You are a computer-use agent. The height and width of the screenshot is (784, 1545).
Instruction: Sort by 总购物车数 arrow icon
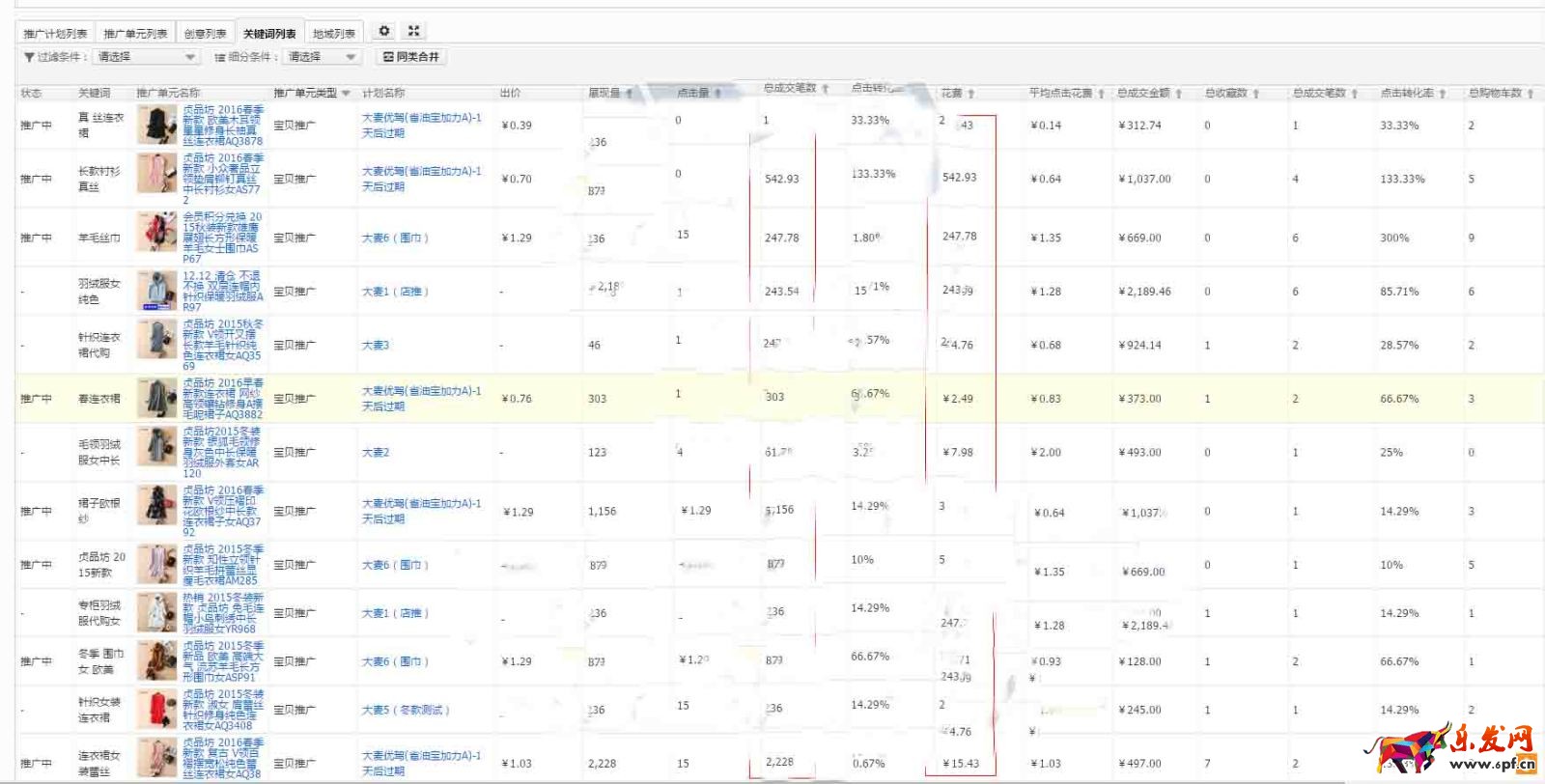(x=1531, y=94)
